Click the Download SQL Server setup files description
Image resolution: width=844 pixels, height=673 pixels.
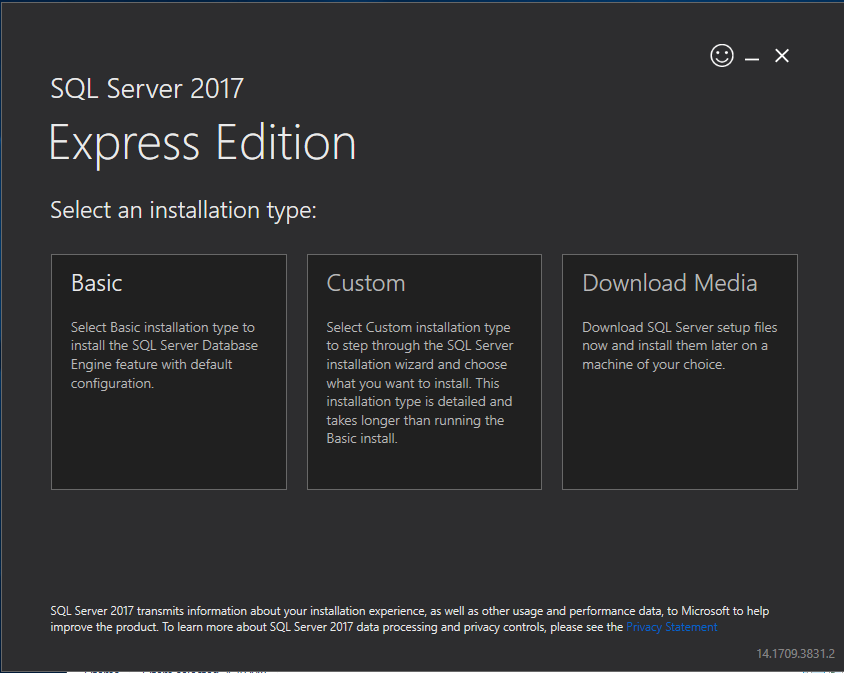point(679,346)
